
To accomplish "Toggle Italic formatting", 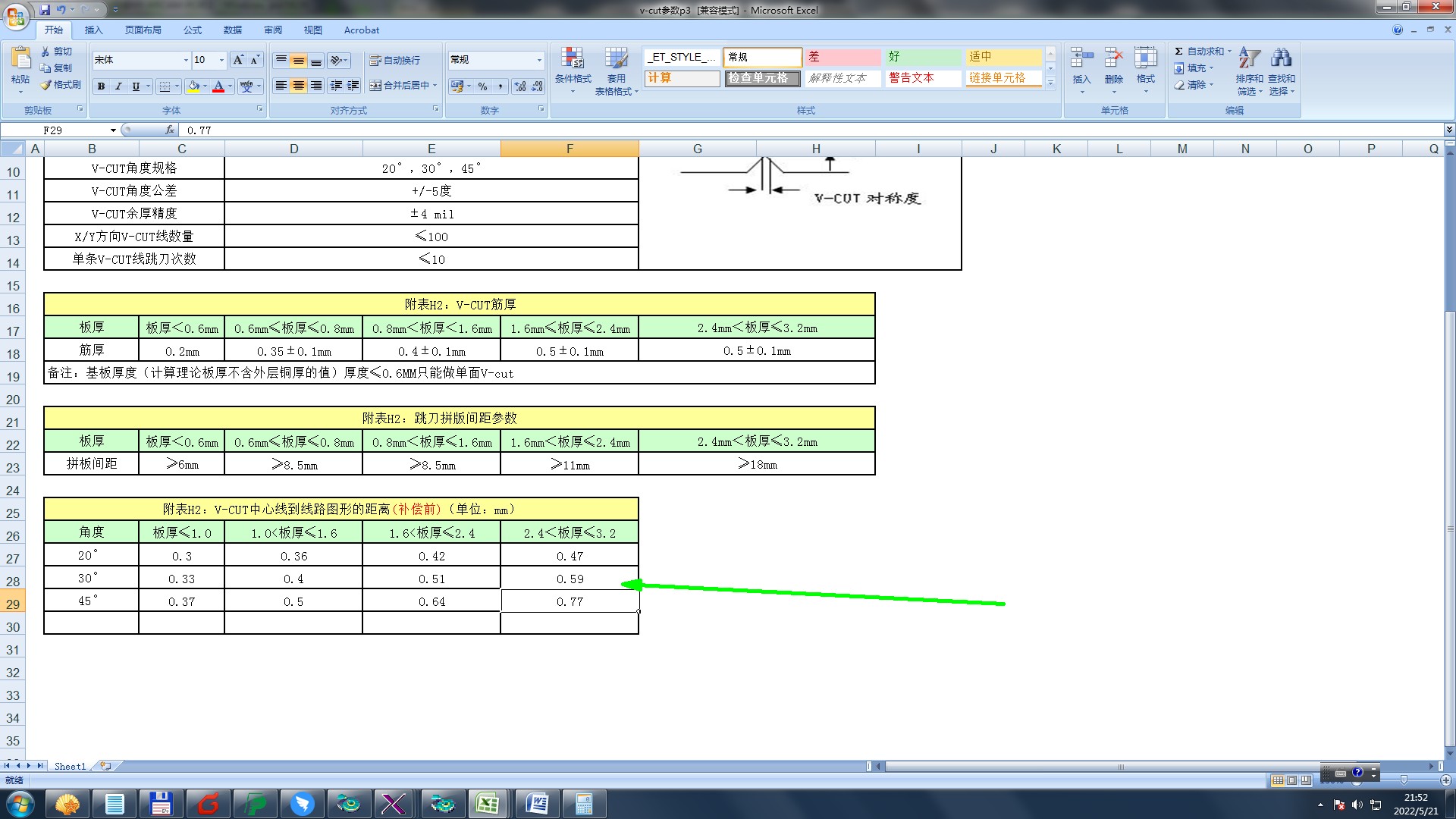I will (118, 86).
